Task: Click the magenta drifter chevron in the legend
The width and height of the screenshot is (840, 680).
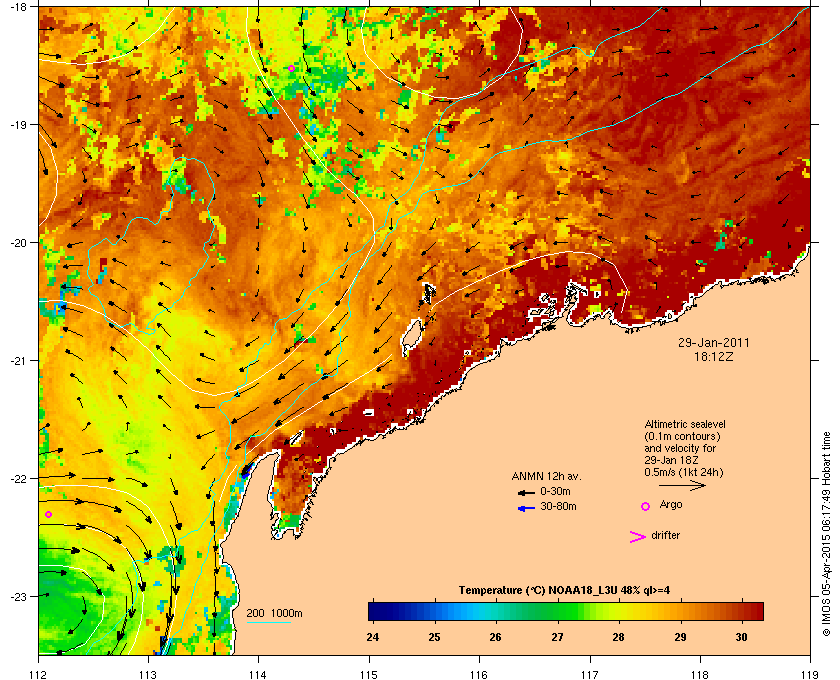Action: coord(637,537)
